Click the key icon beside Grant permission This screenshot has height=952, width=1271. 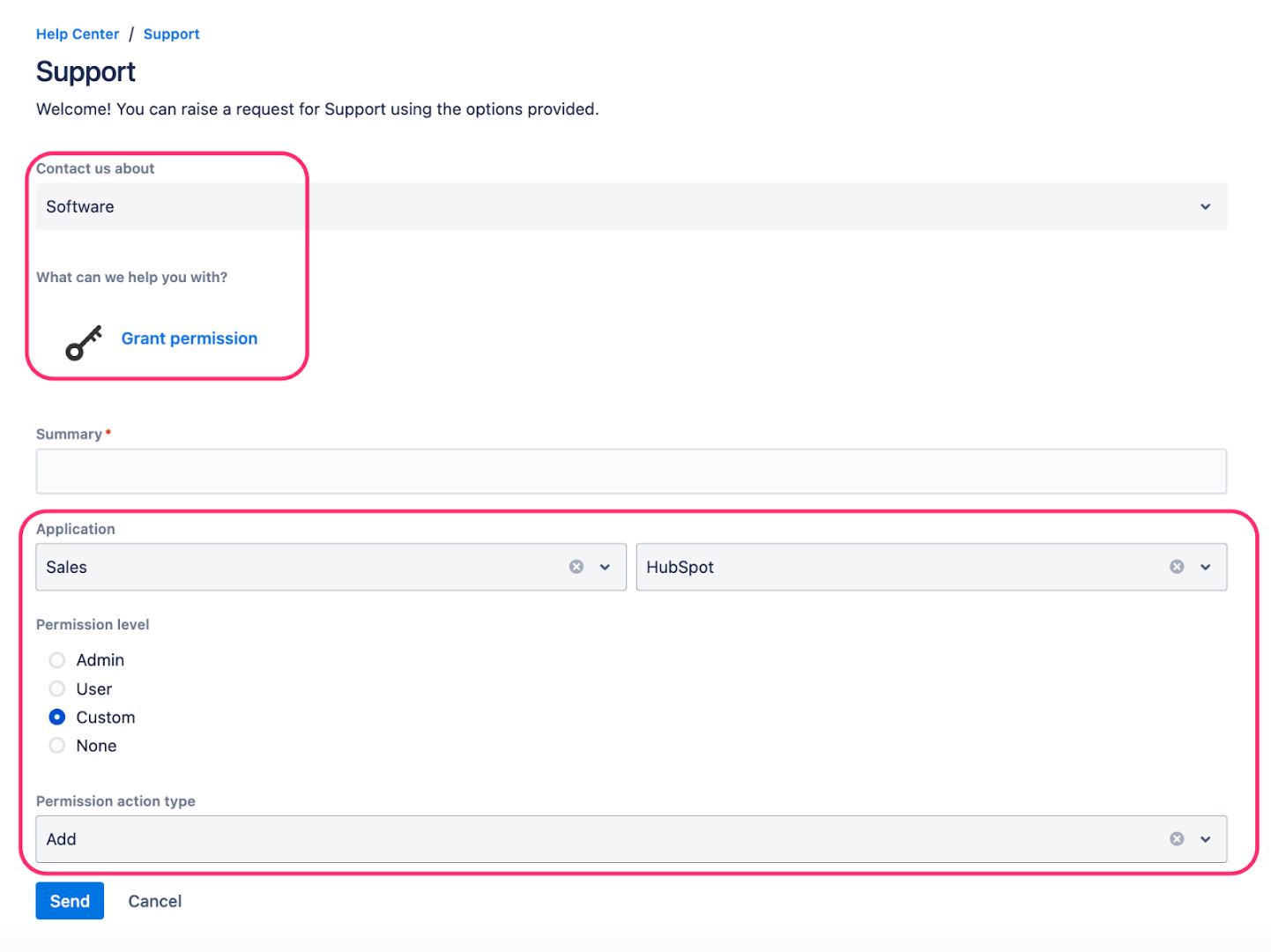pos(83,342)
